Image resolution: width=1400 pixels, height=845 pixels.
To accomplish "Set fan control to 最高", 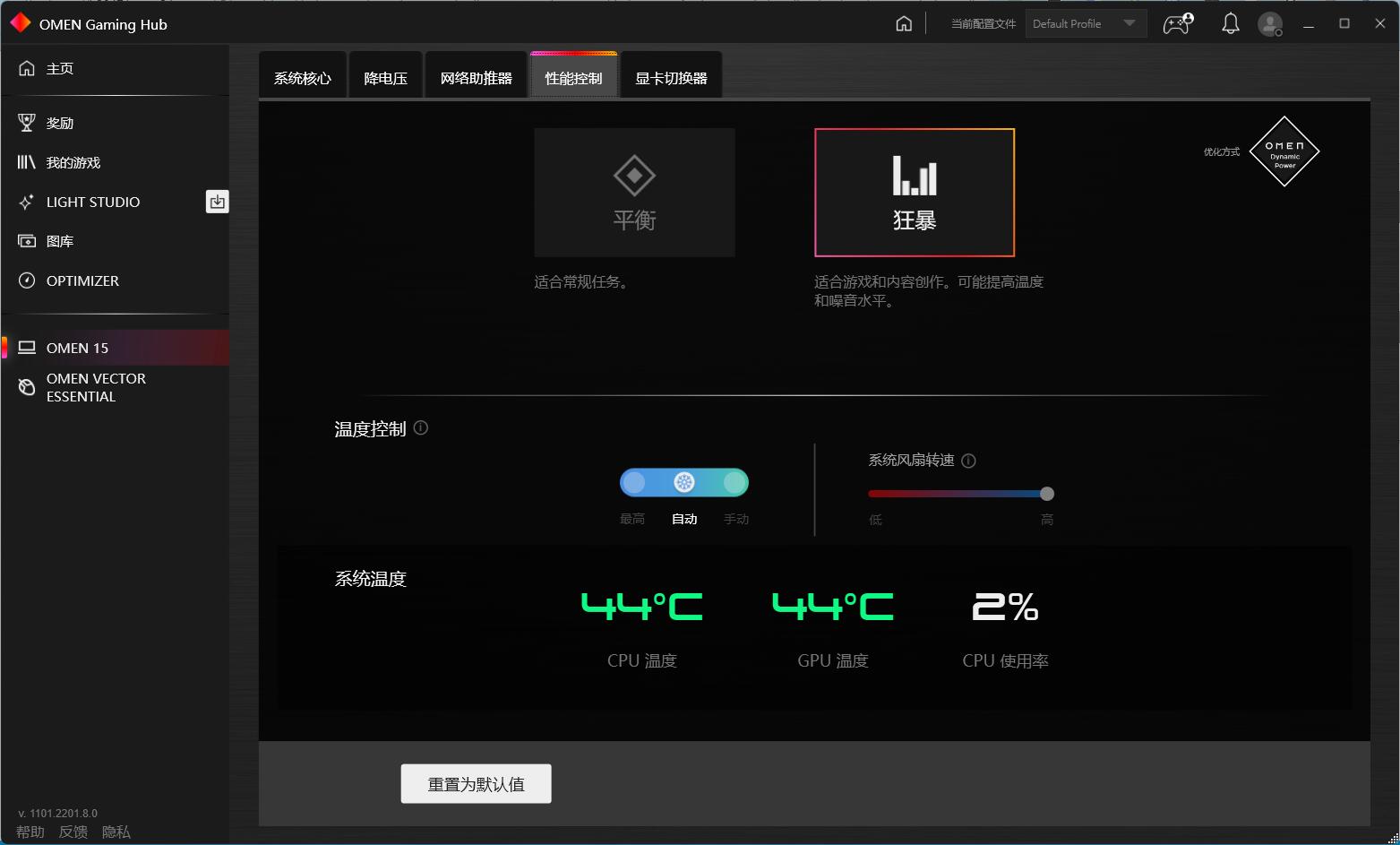I will [x=633, y=484].
